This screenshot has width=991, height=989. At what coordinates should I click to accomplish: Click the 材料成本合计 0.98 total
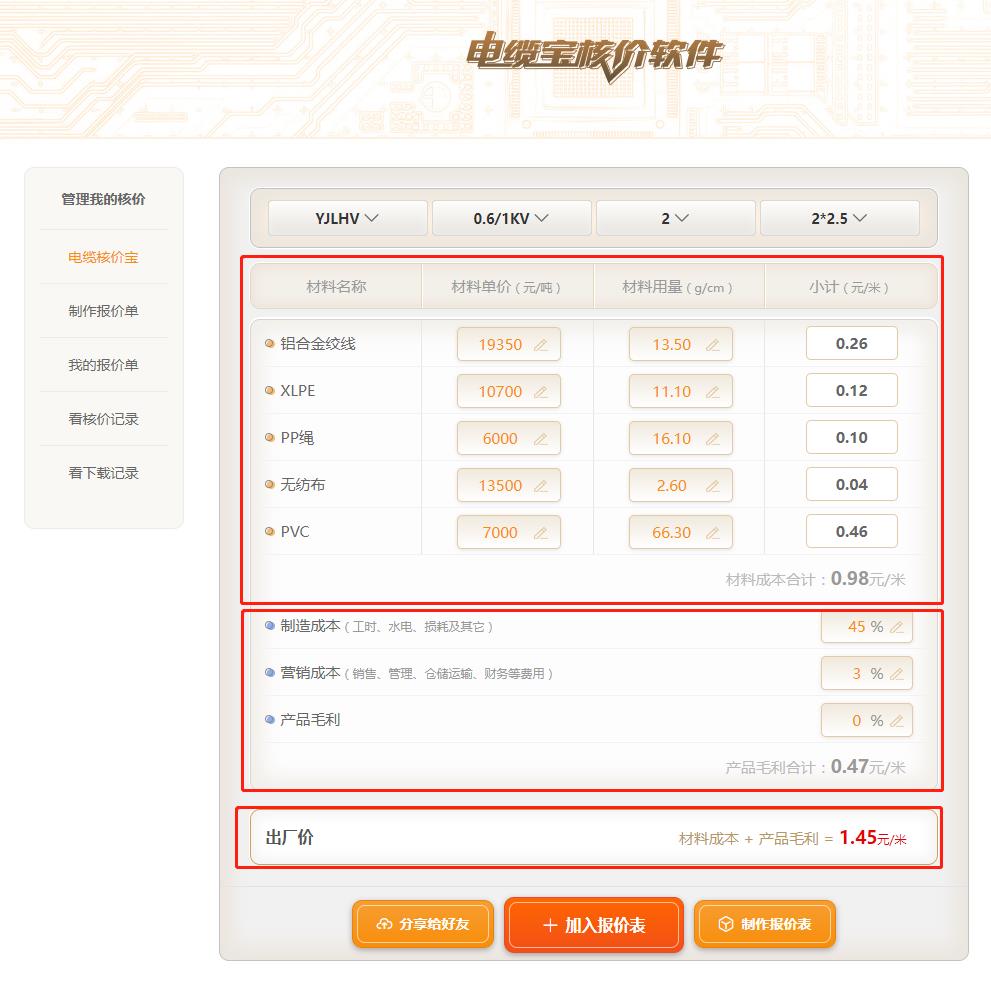815,579
